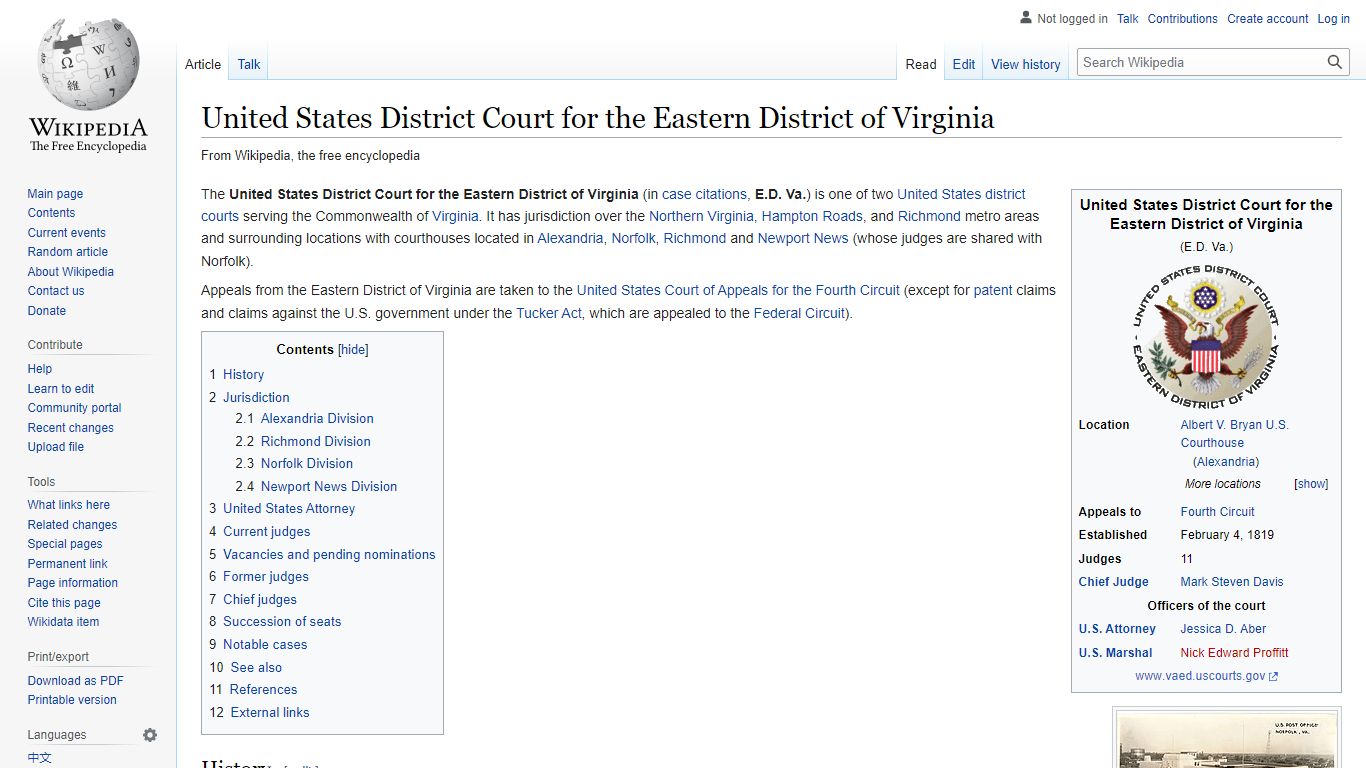Open Printable version

pos(72,700)
